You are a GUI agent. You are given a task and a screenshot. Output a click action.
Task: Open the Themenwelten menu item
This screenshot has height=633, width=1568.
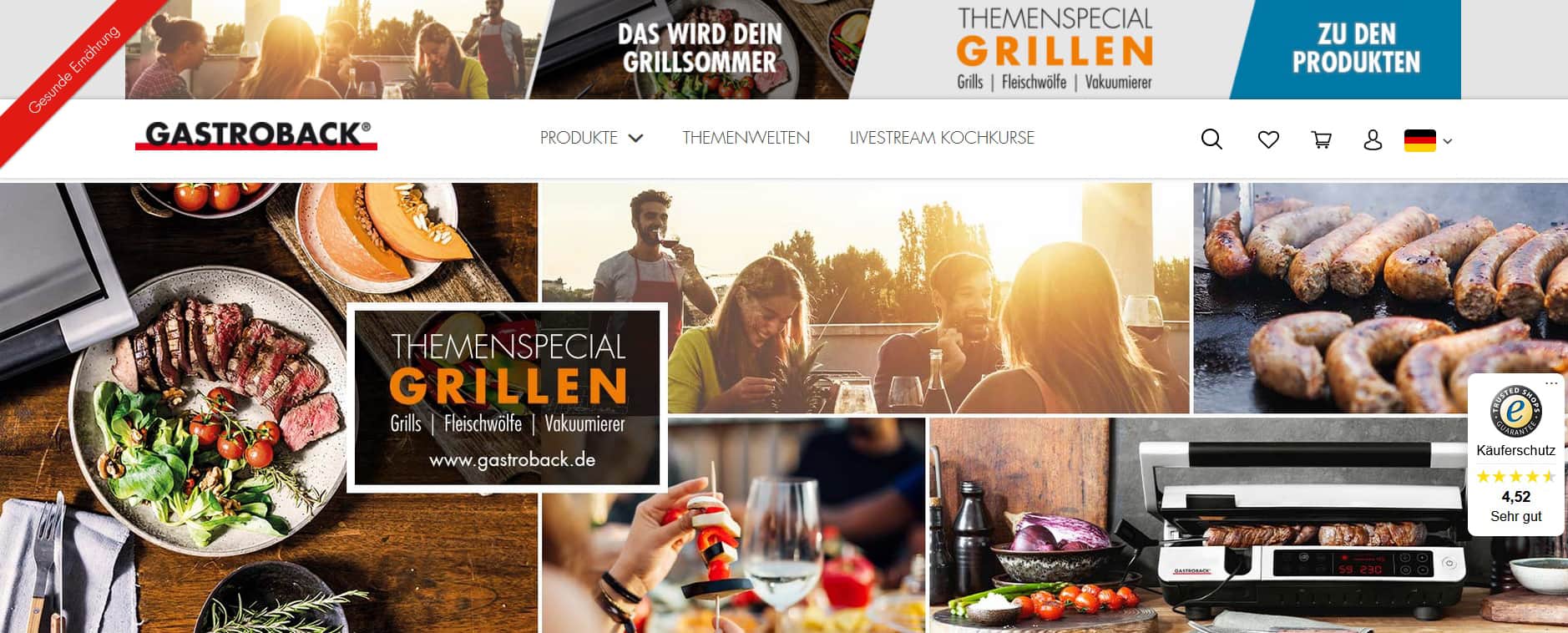746,138
